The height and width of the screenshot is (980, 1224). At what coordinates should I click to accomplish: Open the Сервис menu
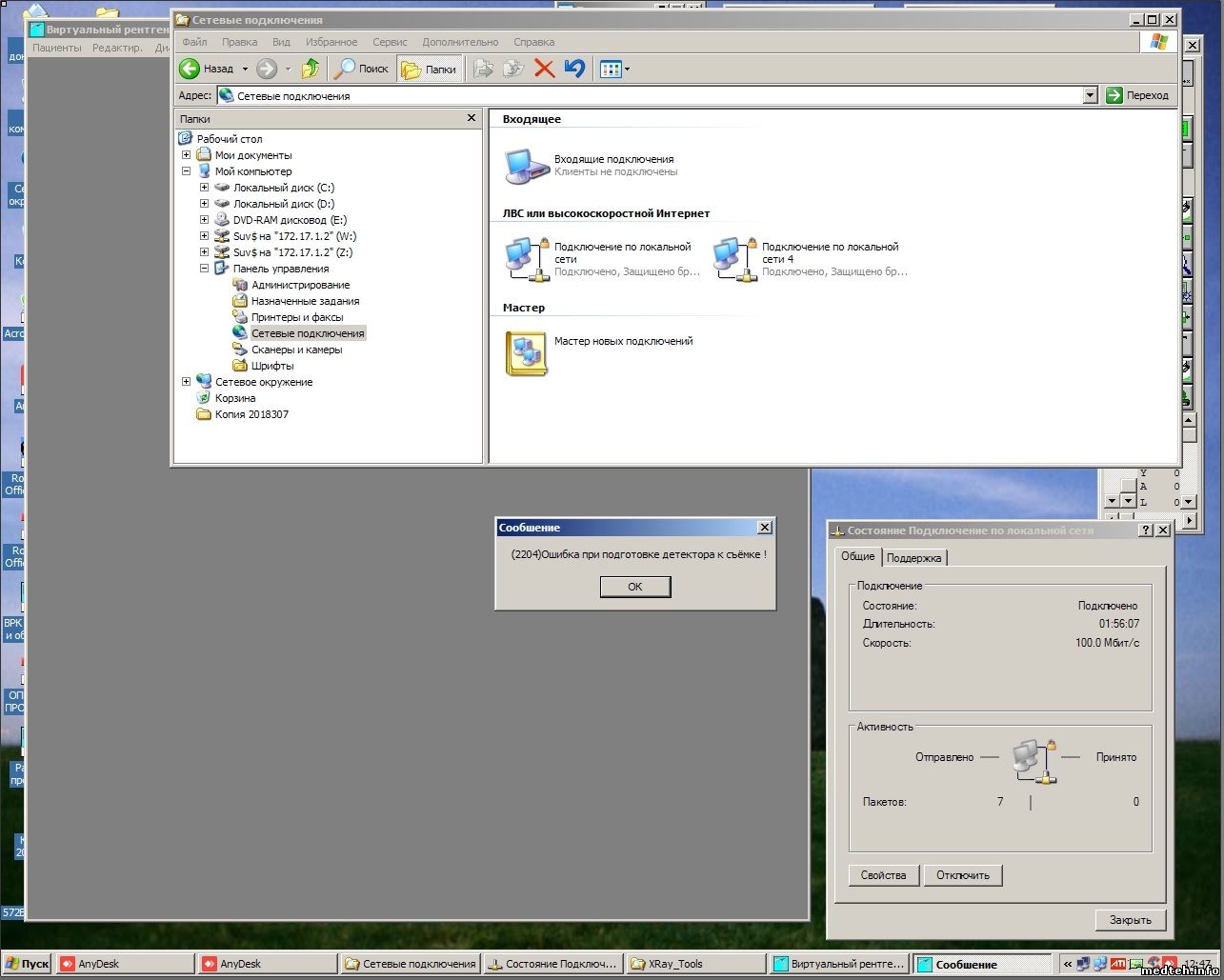pos(390,42)
